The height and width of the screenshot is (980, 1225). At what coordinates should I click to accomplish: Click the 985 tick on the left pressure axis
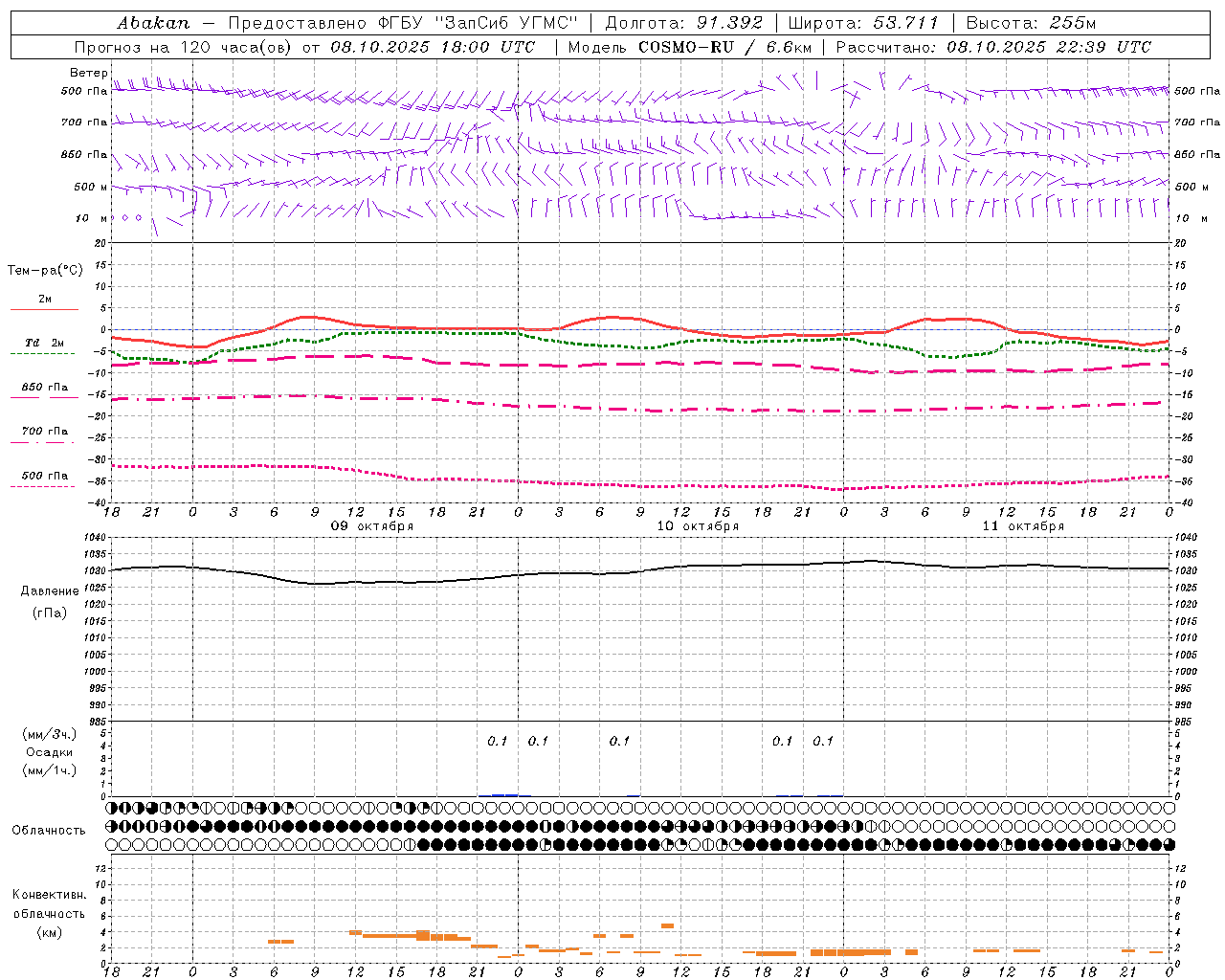coord(99,722)
